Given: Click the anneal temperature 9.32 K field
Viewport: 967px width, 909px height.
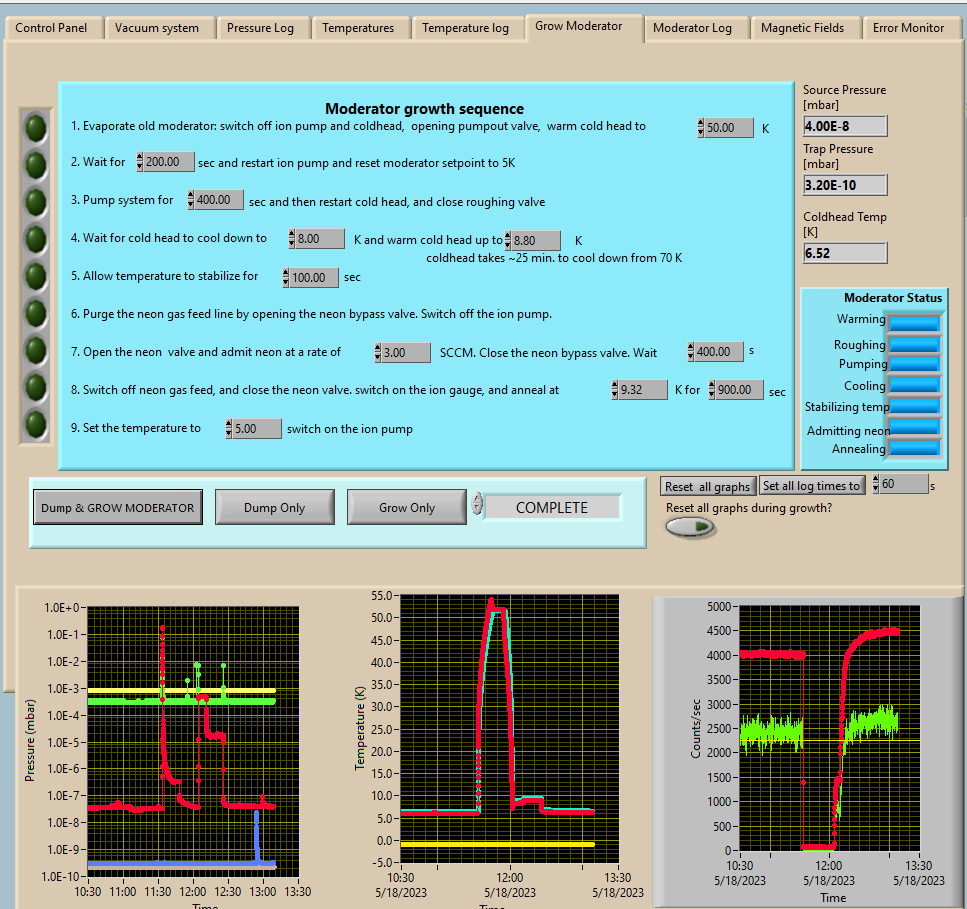Looking at the screenshot, I should click(x=643, y=390).
